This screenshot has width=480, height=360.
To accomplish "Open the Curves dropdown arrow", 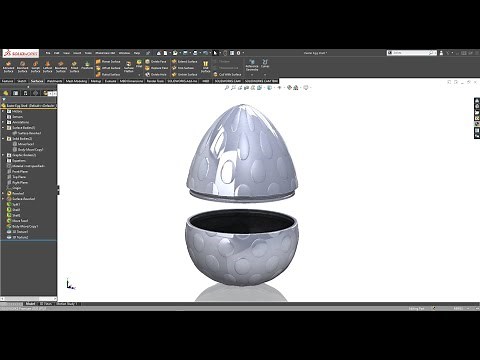I will point(265,75).
